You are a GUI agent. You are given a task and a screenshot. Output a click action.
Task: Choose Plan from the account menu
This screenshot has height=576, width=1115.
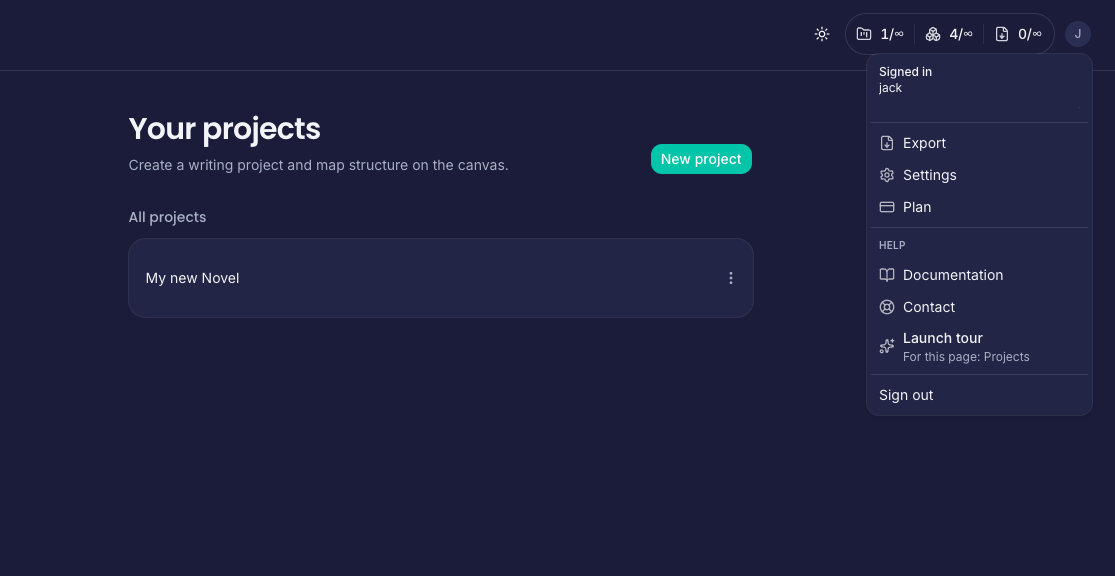point(917,207)
